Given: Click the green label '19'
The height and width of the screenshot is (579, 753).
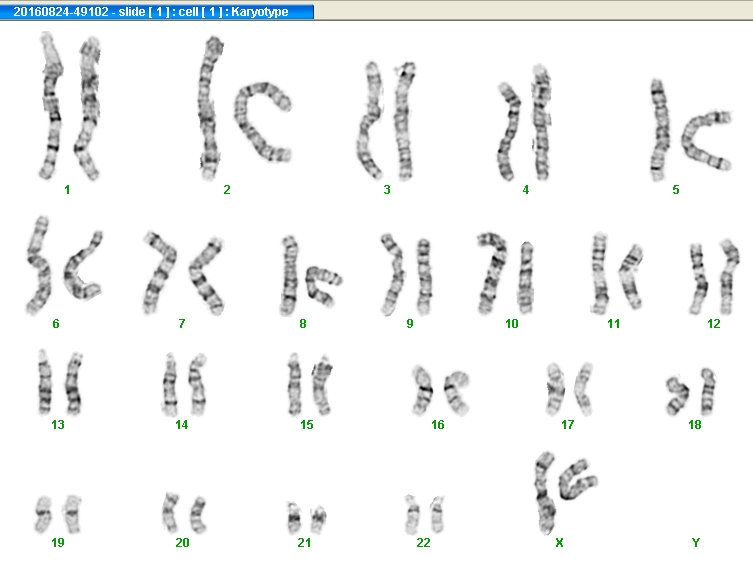Looking at the screenshot, I should pyautogui.click(x=58, y=543).
